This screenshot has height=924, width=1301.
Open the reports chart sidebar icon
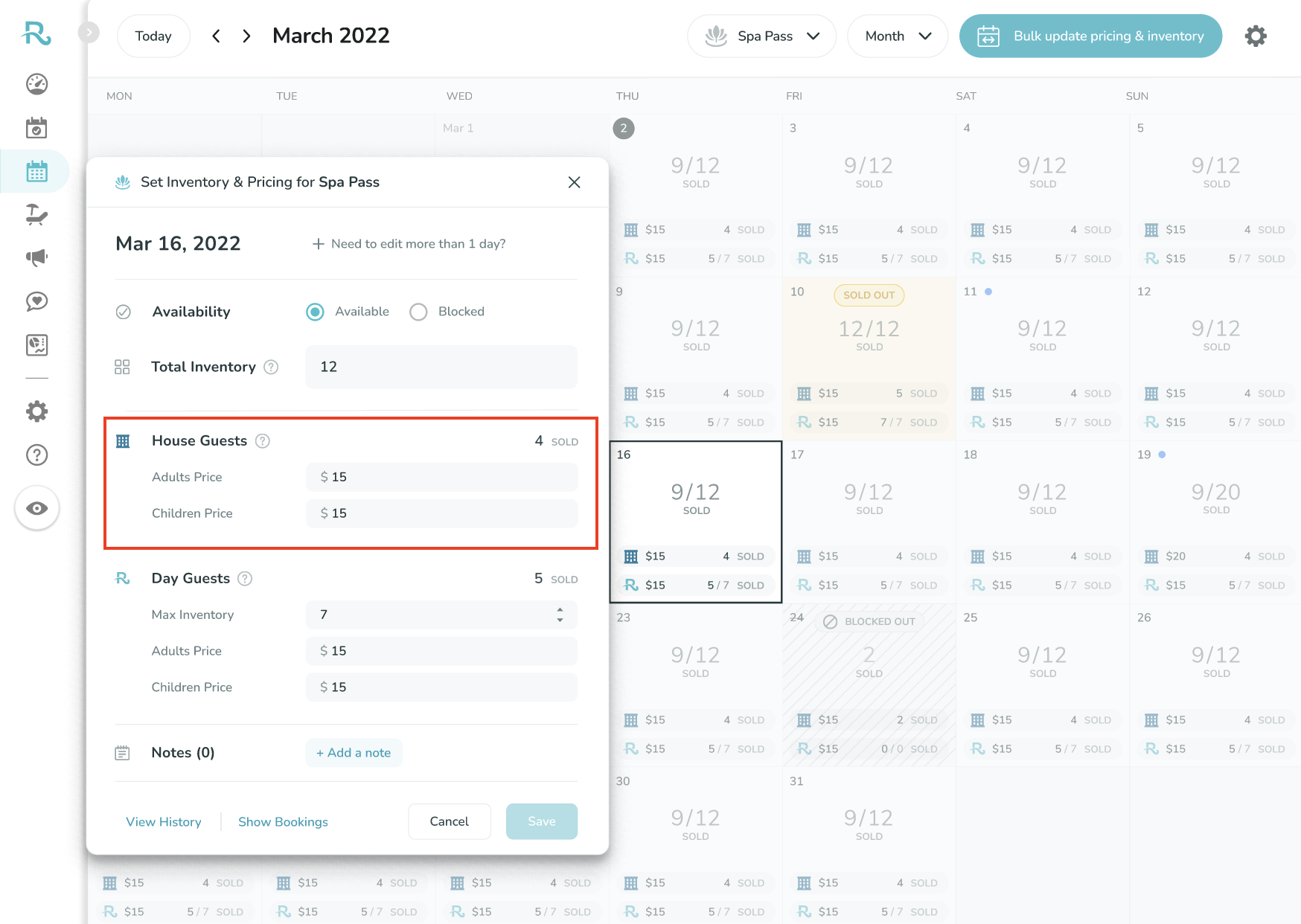(36, 344)
